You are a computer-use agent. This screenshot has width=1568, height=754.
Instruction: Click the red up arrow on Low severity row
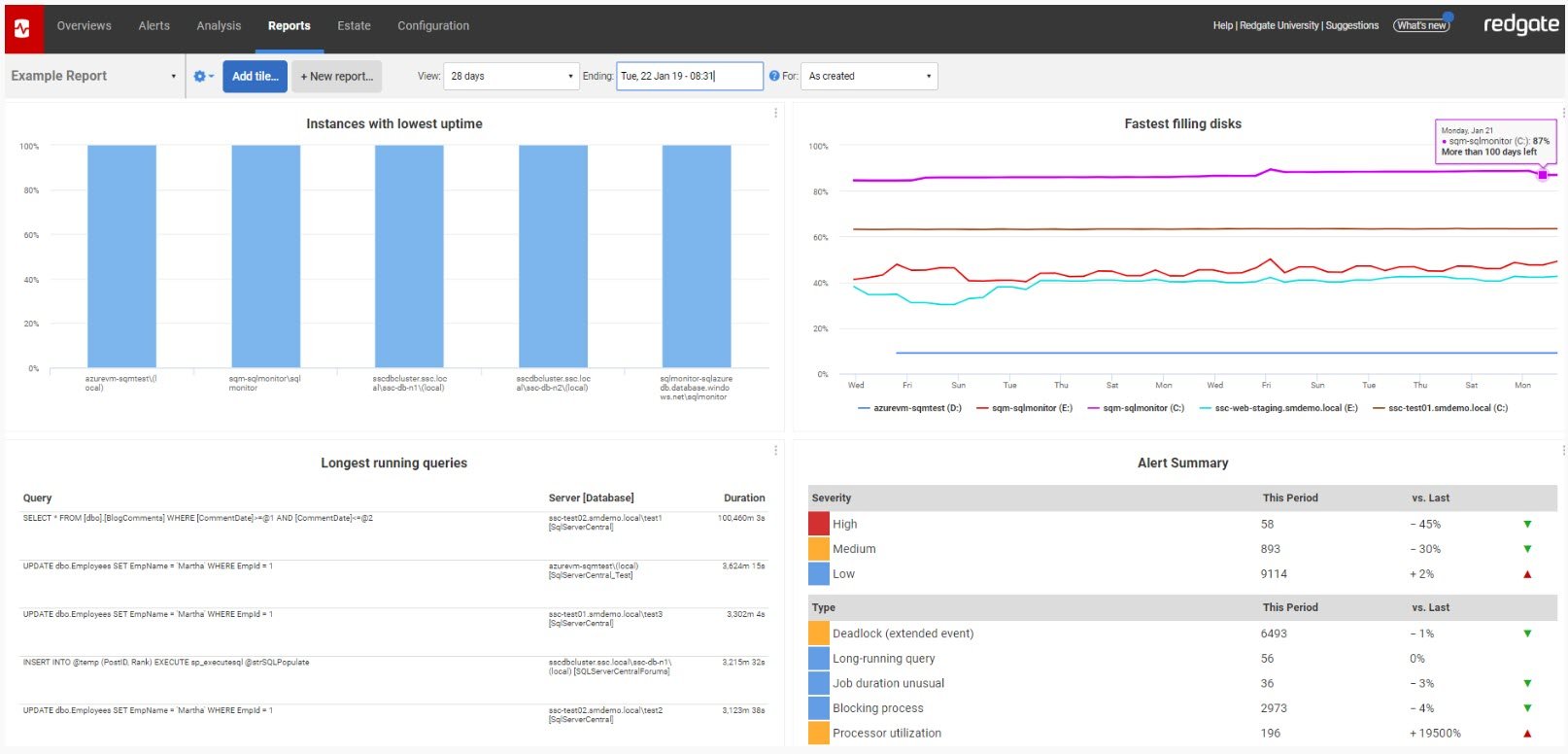(1527, 574)
